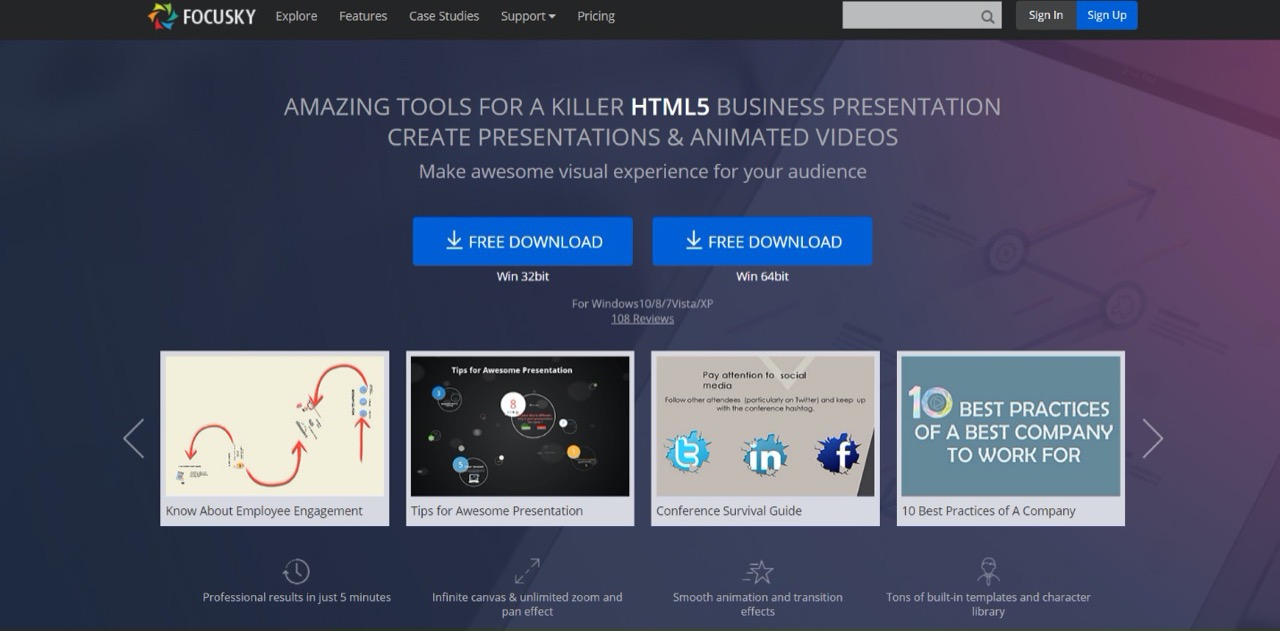
Task: Expand the Support dropdown menu
Action: click(528, 16)
